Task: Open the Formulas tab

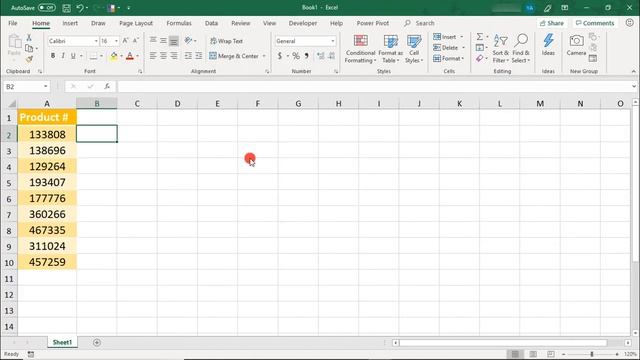Action: pos(179,23)
